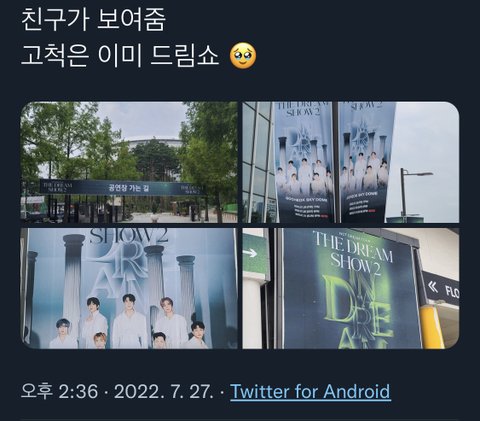Click the left hanging Dream Show 2 banner
480x421 pixels.
tap(304, 162)
